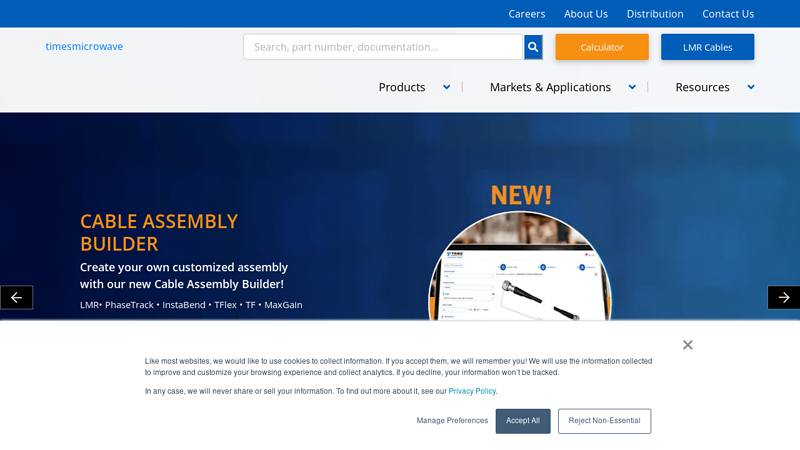
Task: Follow the Privacy Policy link
Action: click(472, 391)
